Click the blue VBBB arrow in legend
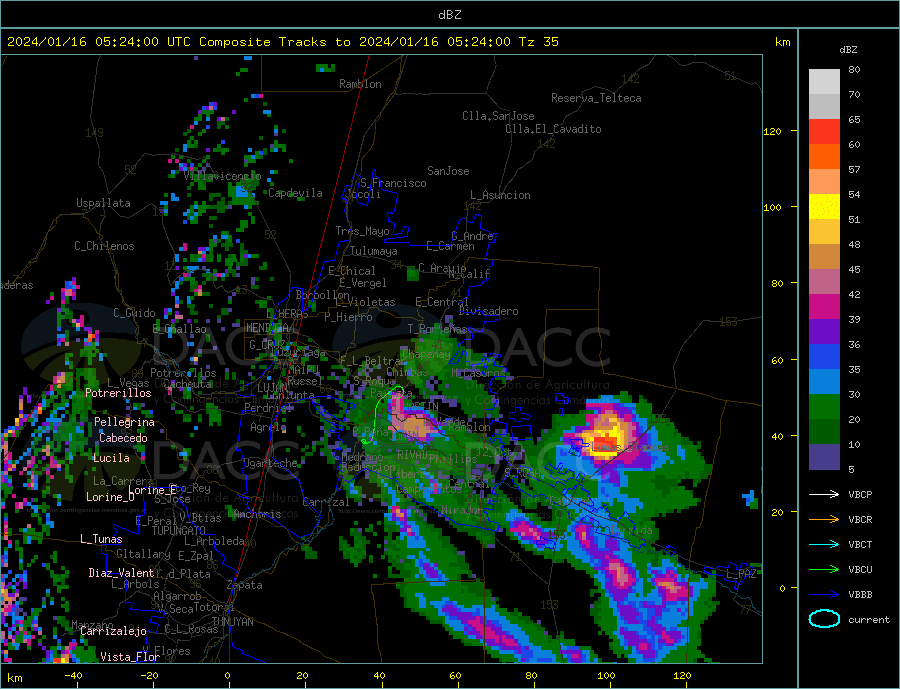 click(824, 594)
